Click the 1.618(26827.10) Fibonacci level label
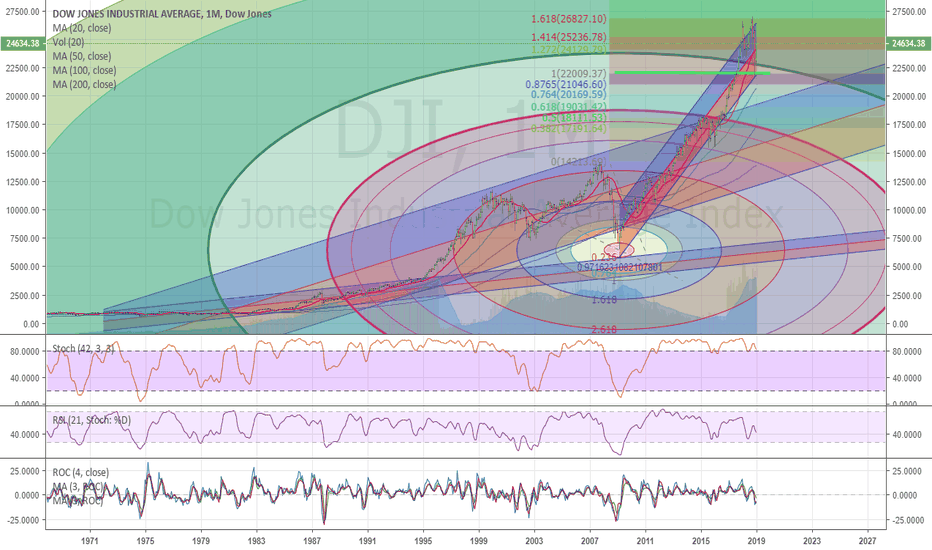Viewport: 932px width, 550px height. [x=569, y=20]
